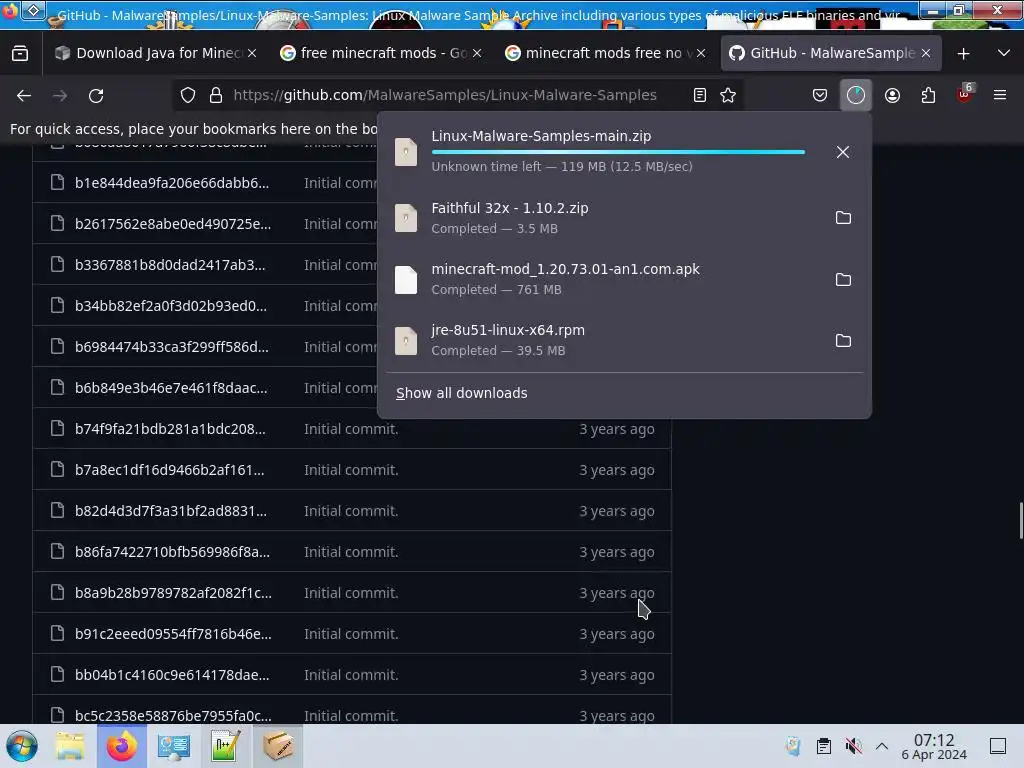Viewport: 1024px width, 768px height.
Task: Open the Firefox application menu
Action: [999, 95]
